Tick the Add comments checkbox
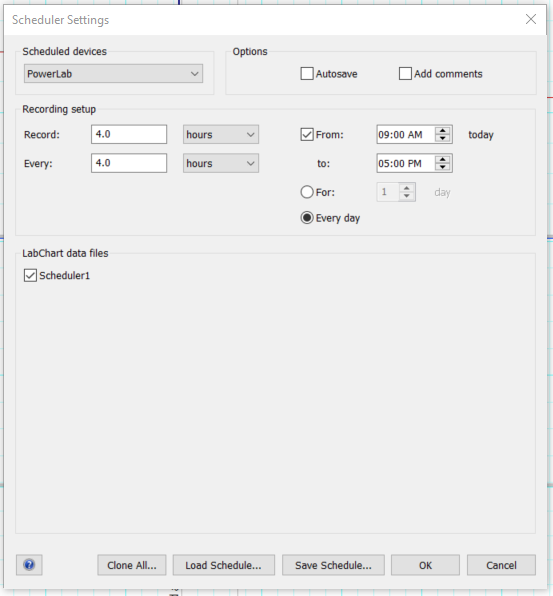 (x=405, y=73)
